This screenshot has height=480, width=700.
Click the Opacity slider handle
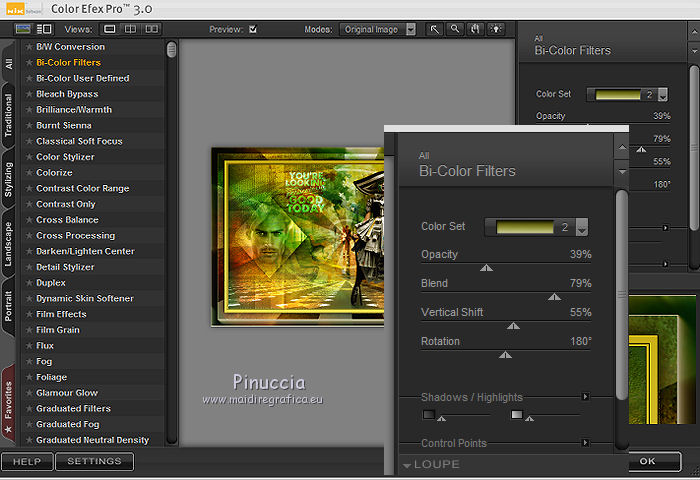pos(486,268)
